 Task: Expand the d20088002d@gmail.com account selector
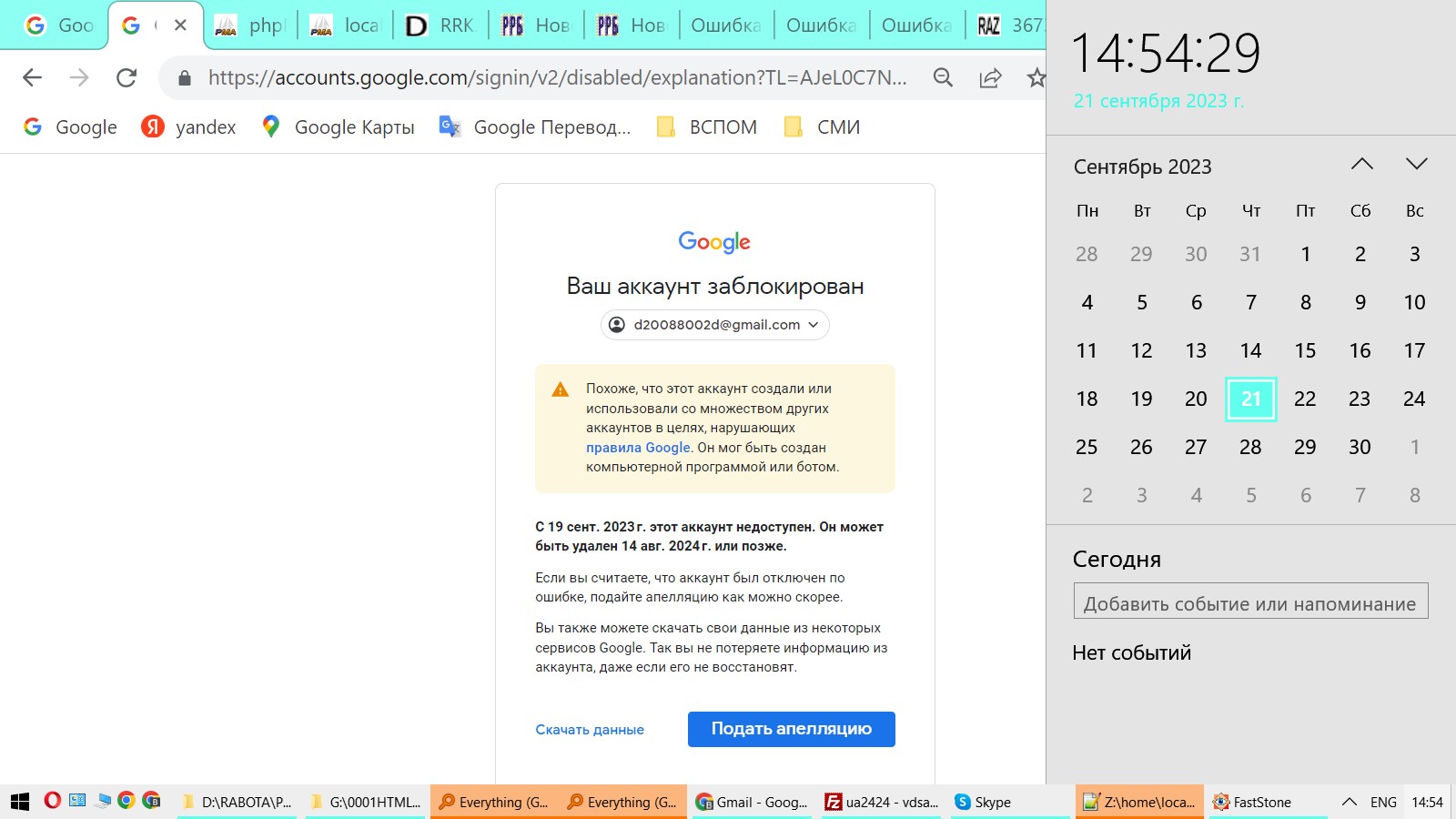[x=715, y=325]
